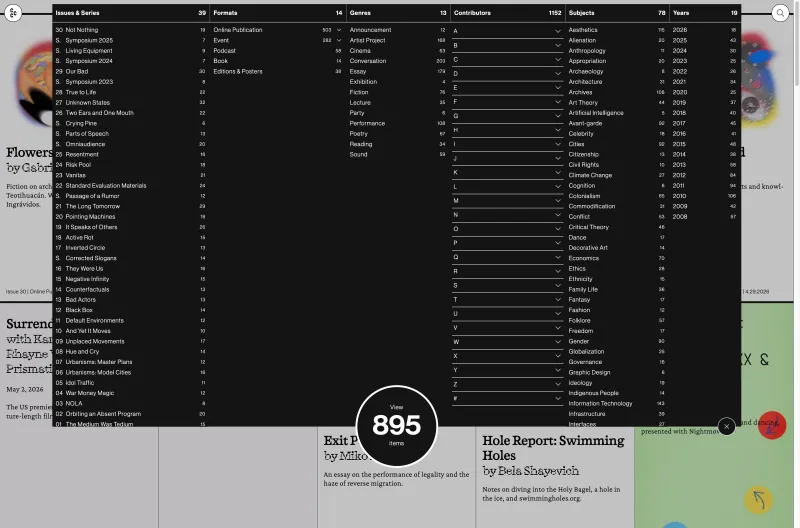This screenshot has height=528, width=800.
Task: Click the site logo icon at top left
Action: pyautogui.click(x=13, y=13)
